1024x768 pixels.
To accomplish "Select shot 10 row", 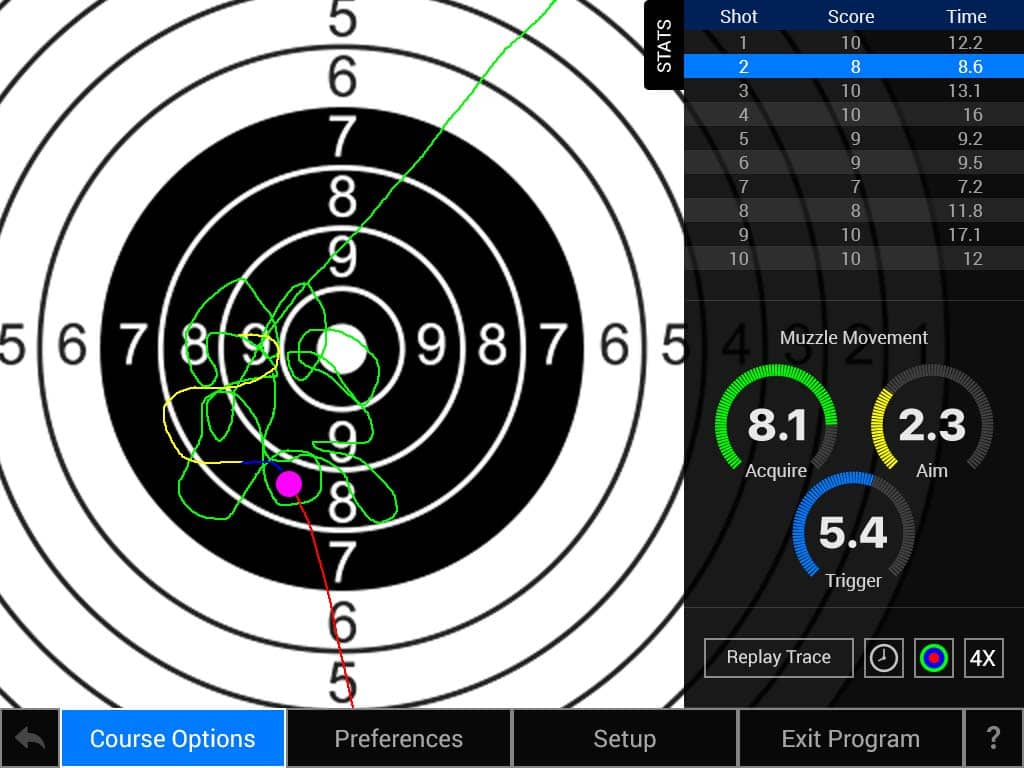I will coord(854,259).
